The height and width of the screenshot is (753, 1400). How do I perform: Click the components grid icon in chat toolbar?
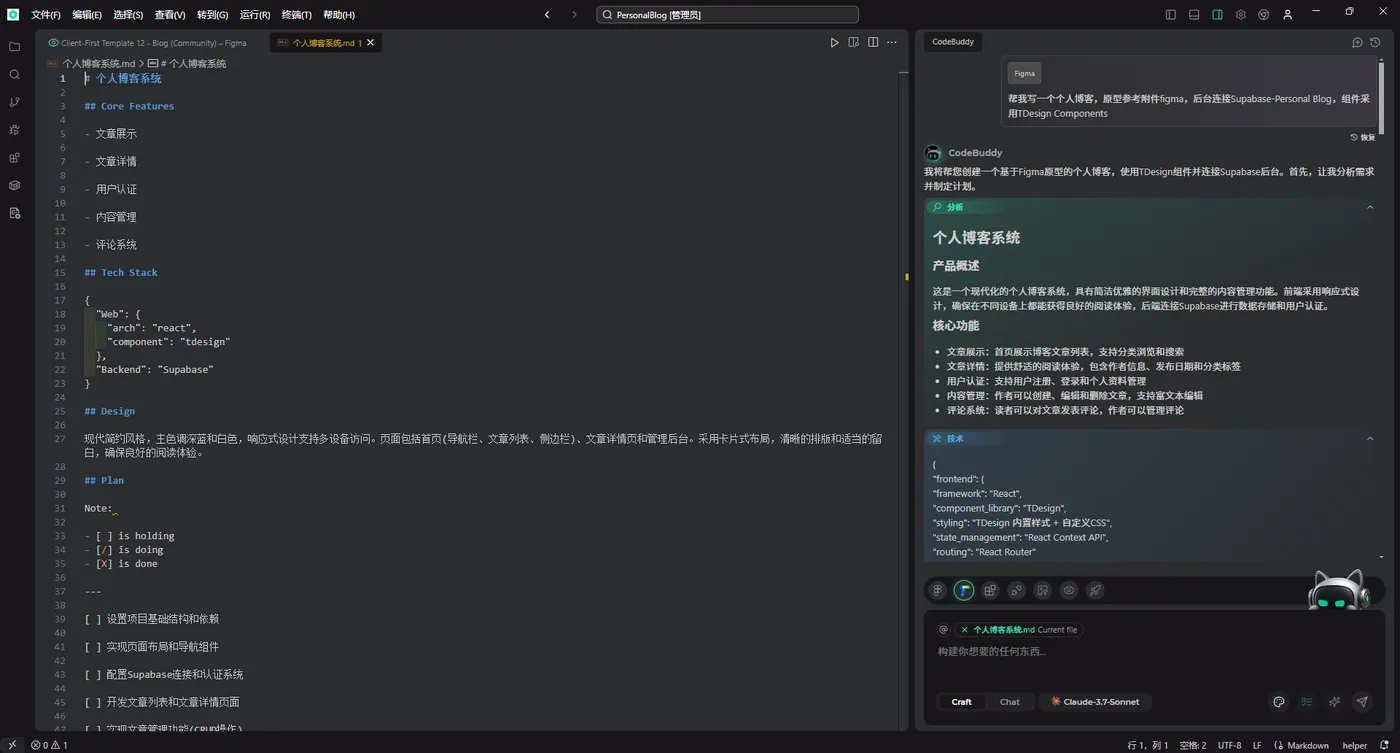pyautogui.click(x=990, y=591)
